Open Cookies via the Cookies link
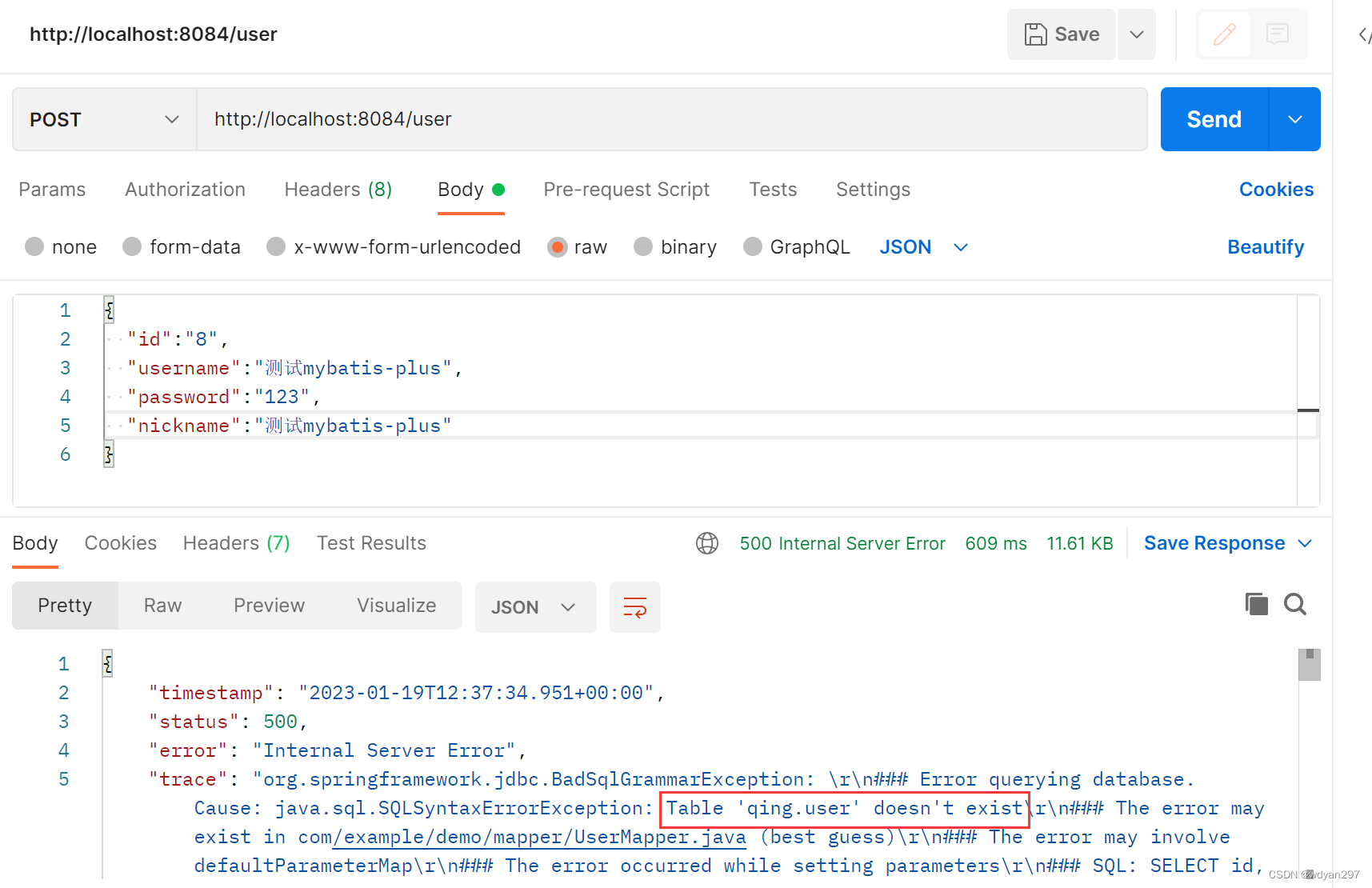1372x888 pixels. (x=1276, y=190)
